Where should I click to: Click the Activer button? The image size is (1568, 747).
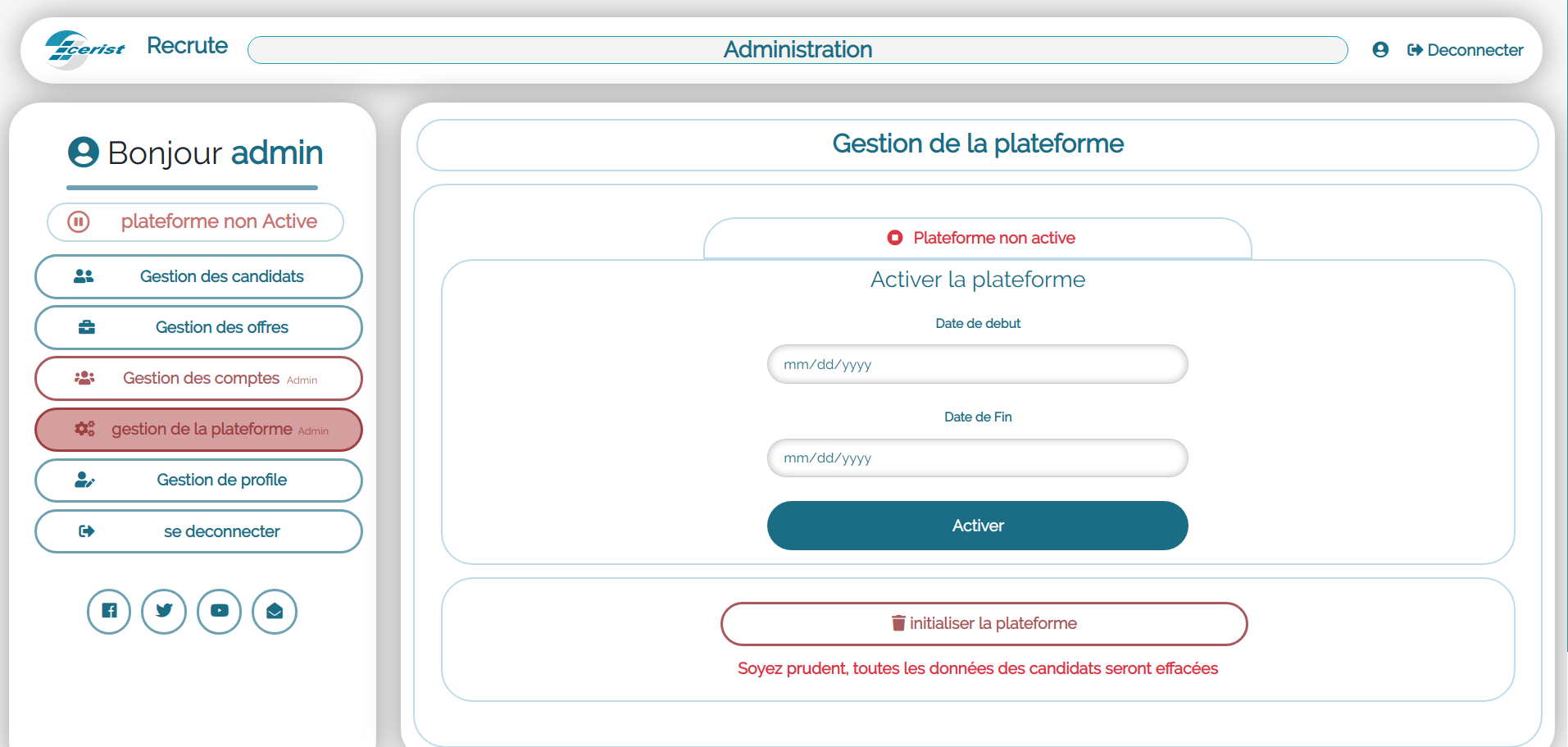978,526
